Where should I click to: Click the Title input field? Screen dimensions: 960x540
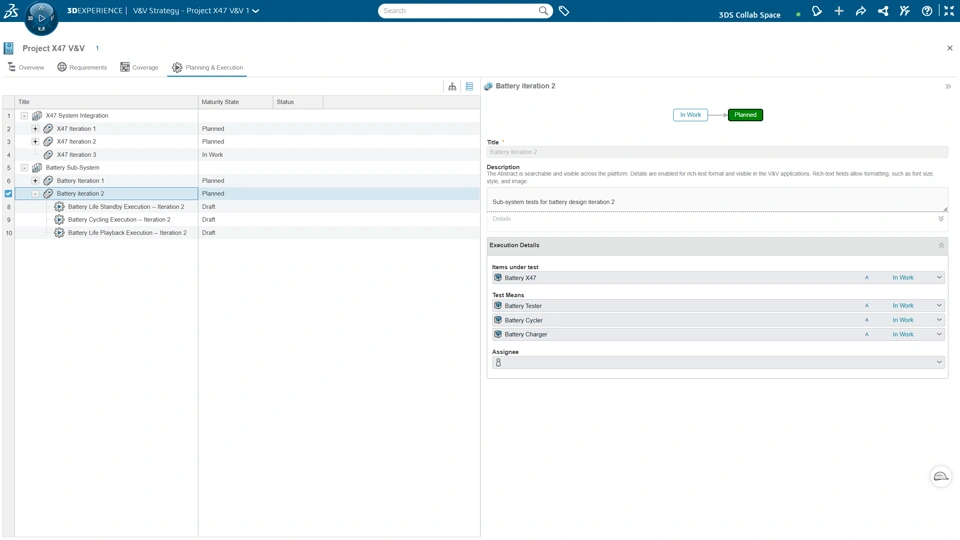(717, 152)
